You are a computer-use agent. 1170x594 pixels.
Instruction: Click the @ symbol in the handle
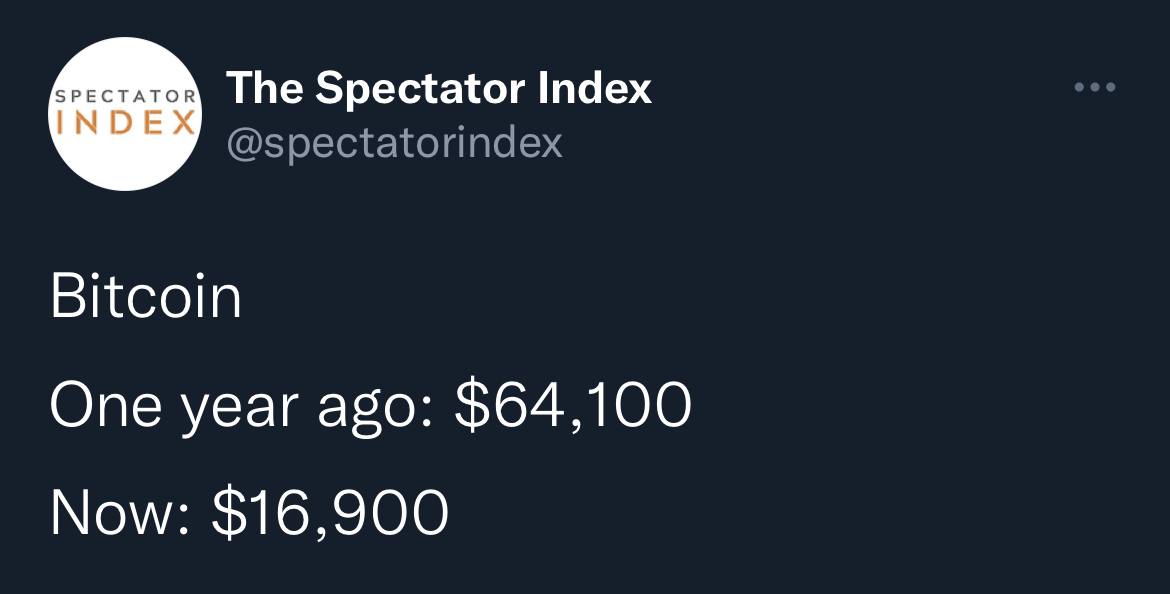[x=243, y=143]
